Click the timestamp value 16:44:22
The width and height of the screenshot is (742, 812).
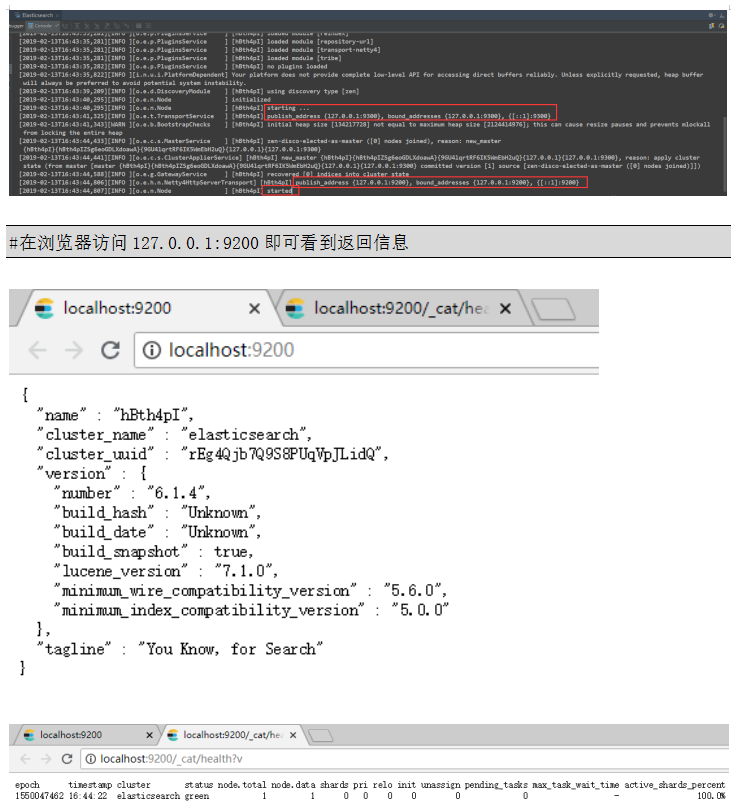88,796
